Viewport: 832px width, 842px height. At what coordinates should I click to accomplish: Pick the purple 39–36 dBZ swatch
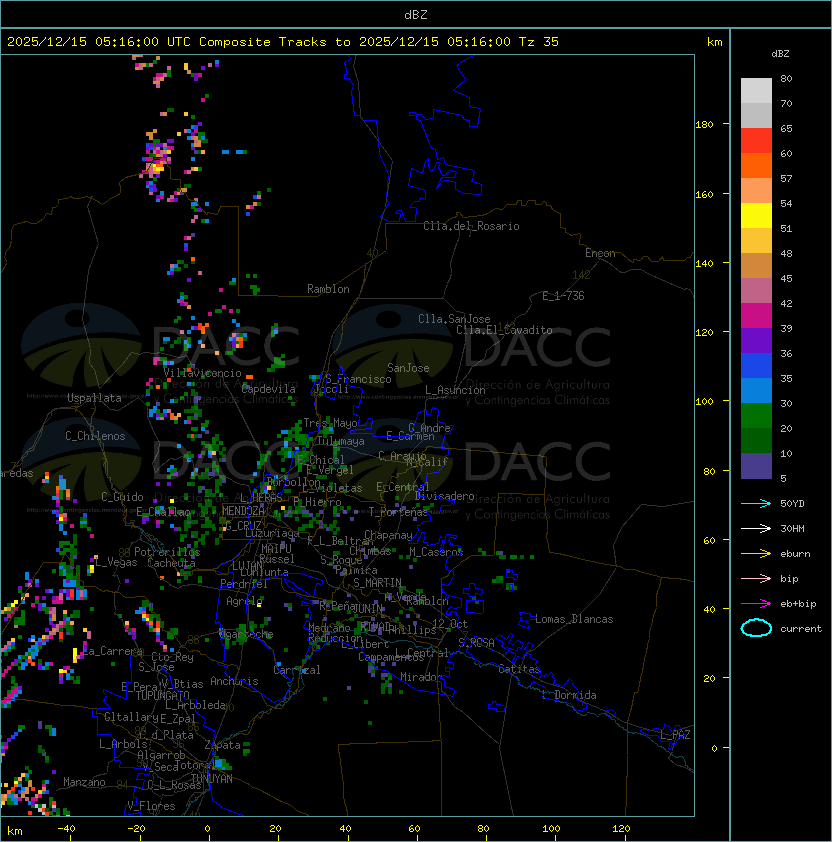756,340
